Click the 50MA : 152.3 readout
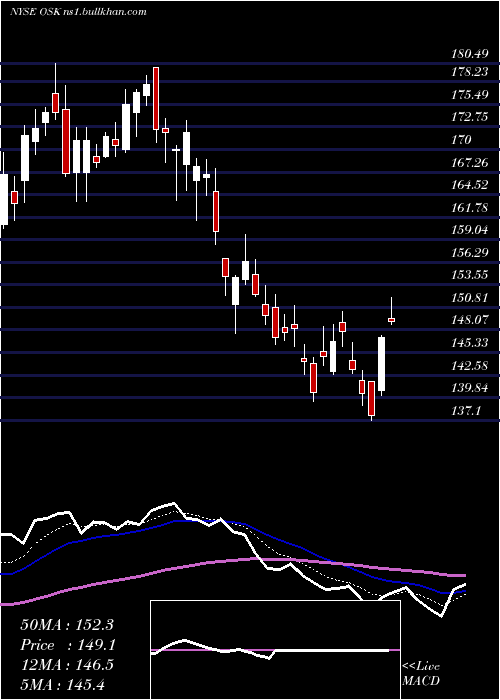Viewport: 500px width, 700px height. coord(67,625)
